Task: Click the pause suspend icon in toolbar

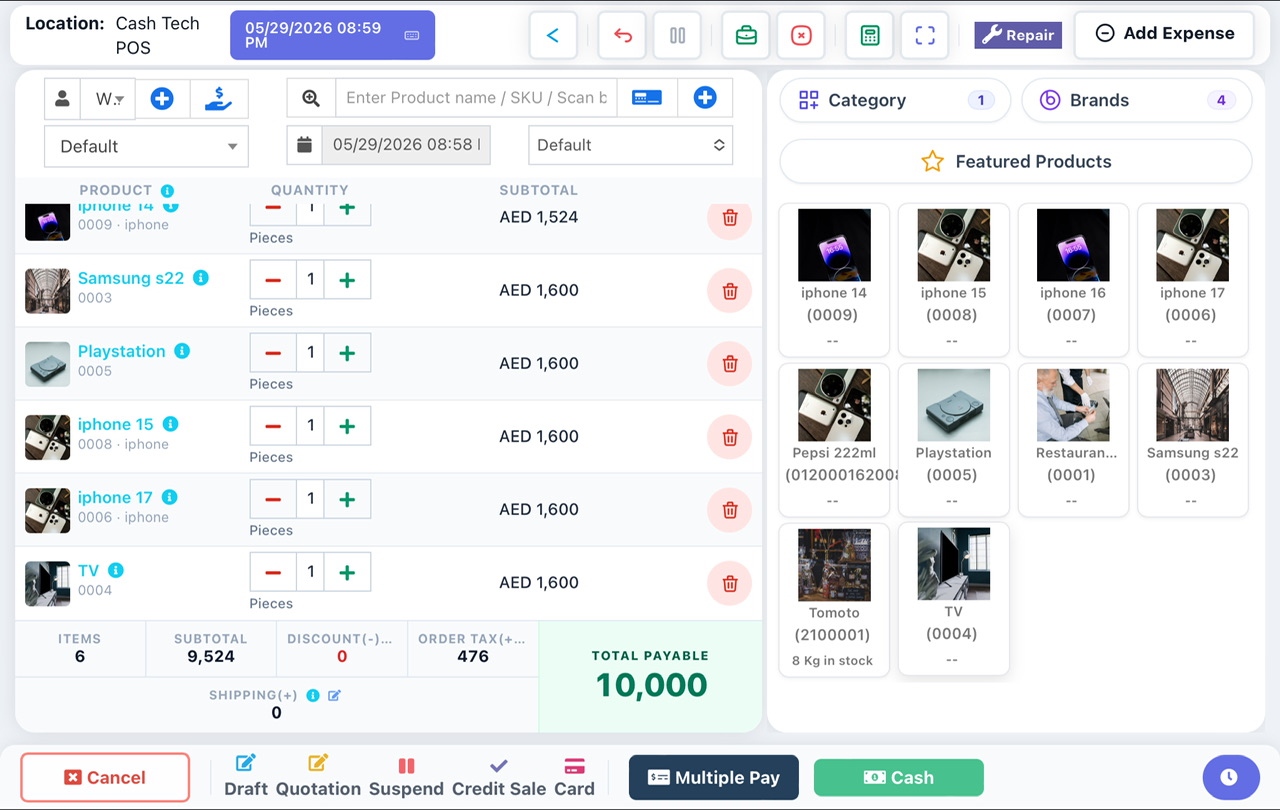Action: click(x=677, y=36)
